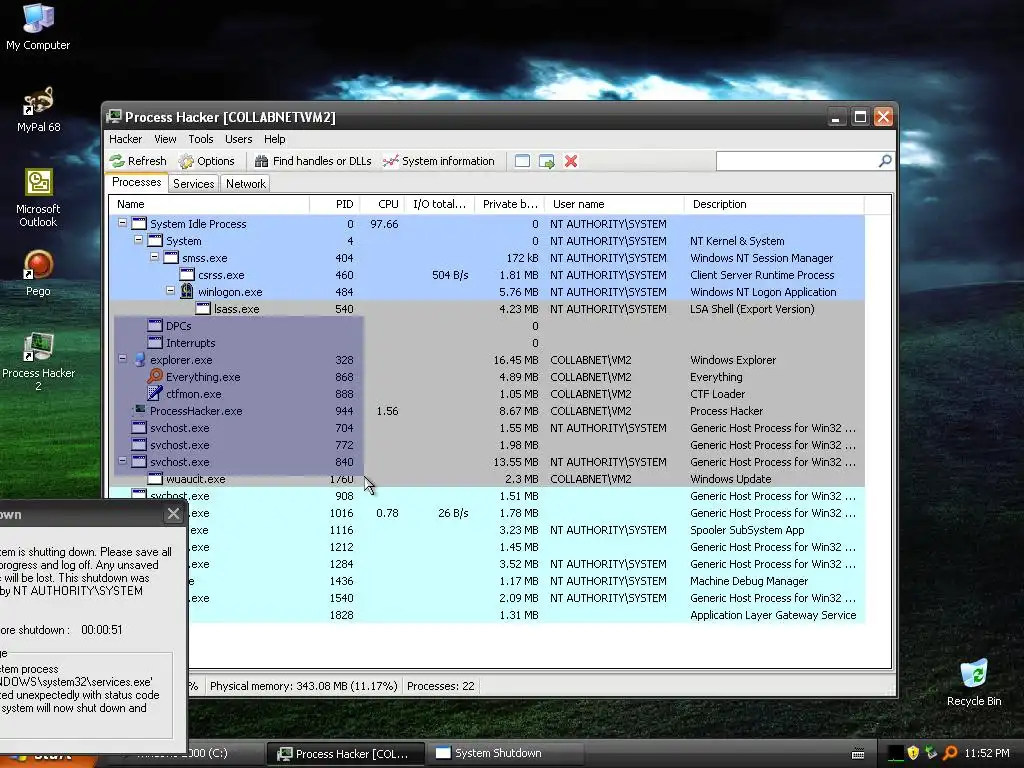This screenshot has width=1024, height=768.
Task: Sort by Description column header
Action: (x=774, y=204)
